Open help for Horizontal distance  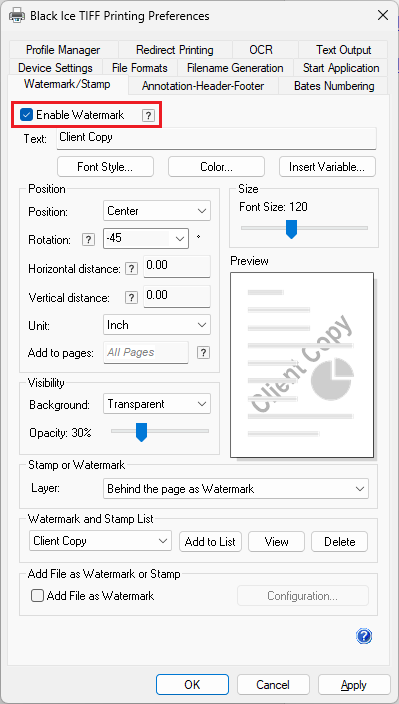pos(131,269)
